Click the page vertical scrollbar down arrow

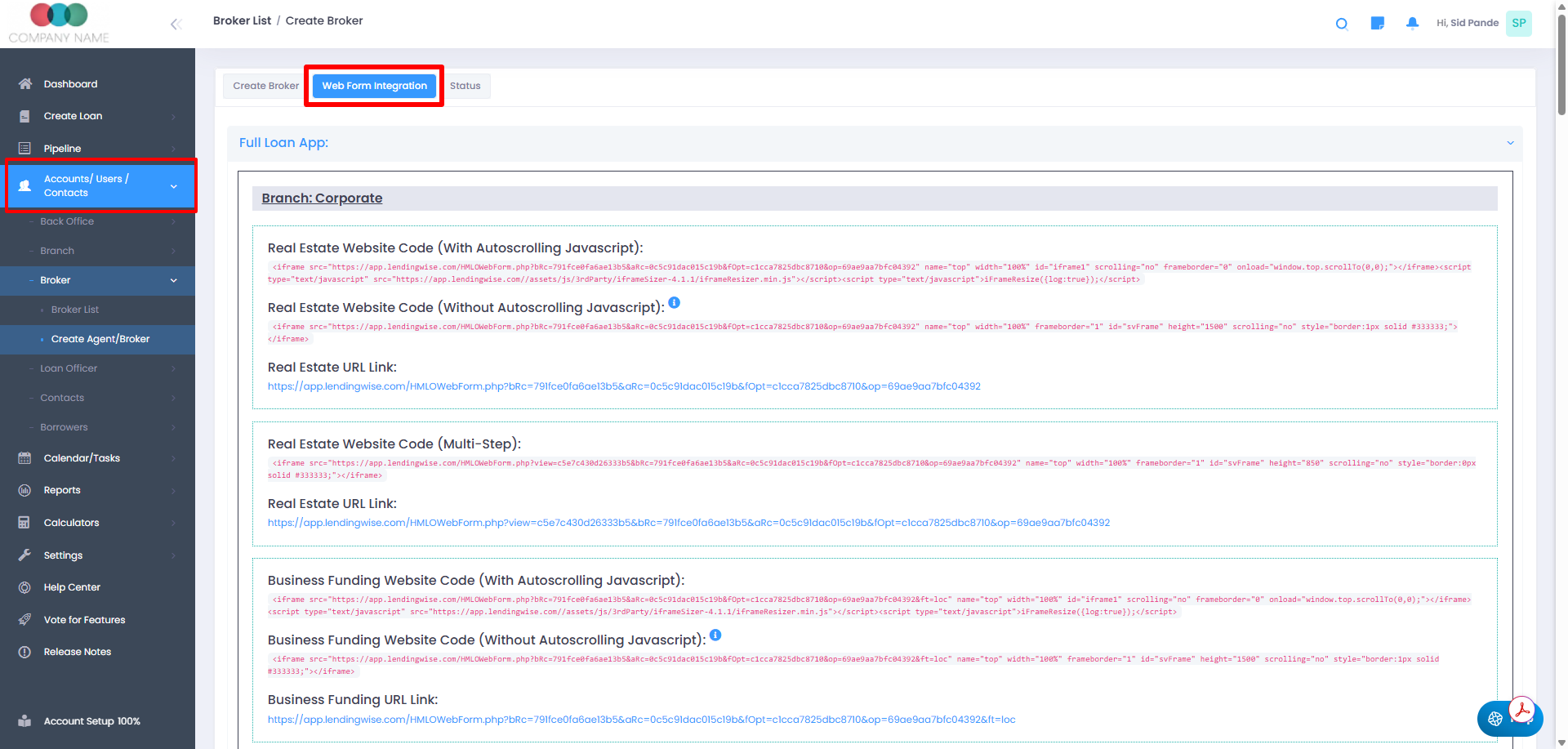[x=1561, y=742]
